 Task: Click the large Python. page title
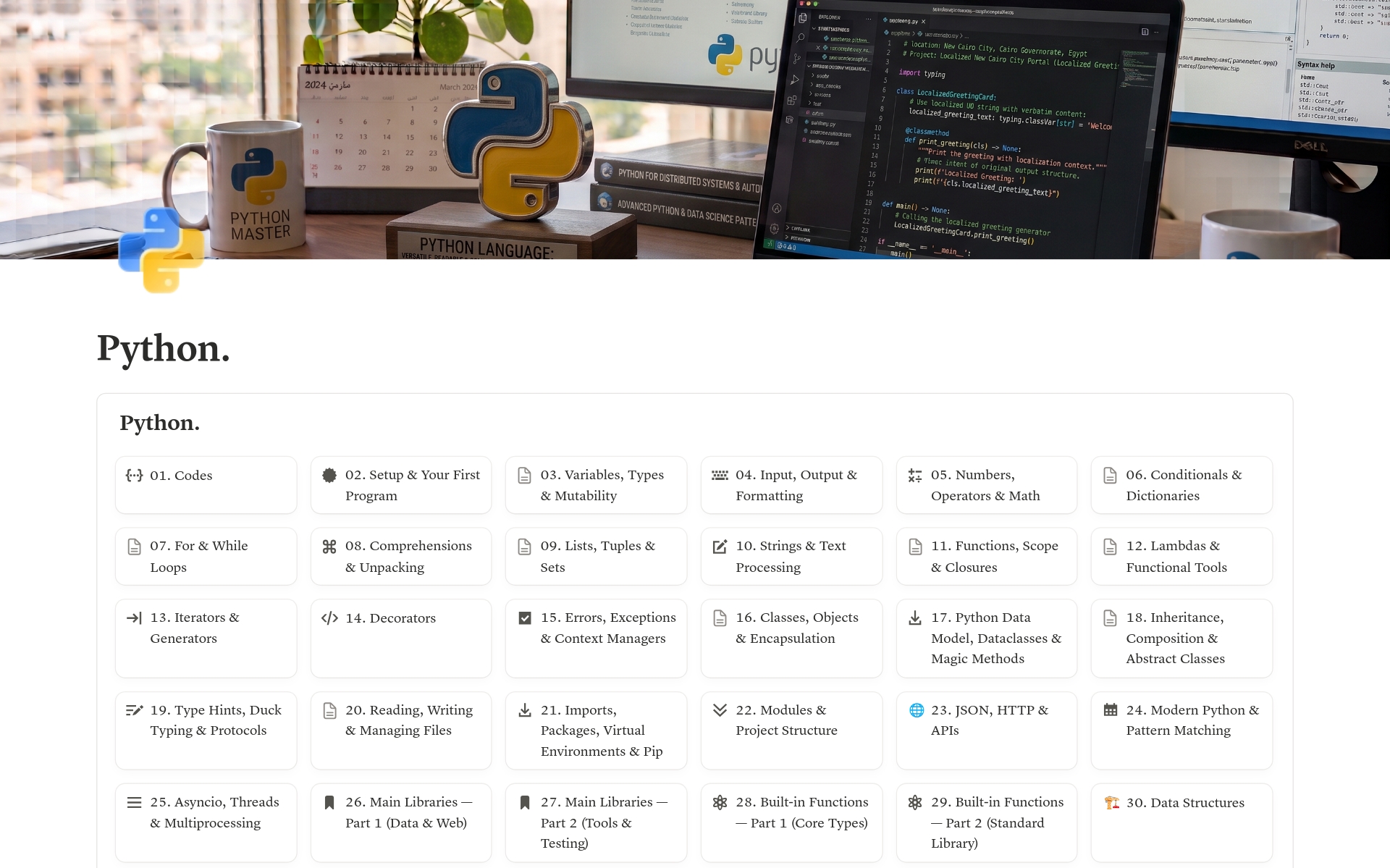coord(164,348)
